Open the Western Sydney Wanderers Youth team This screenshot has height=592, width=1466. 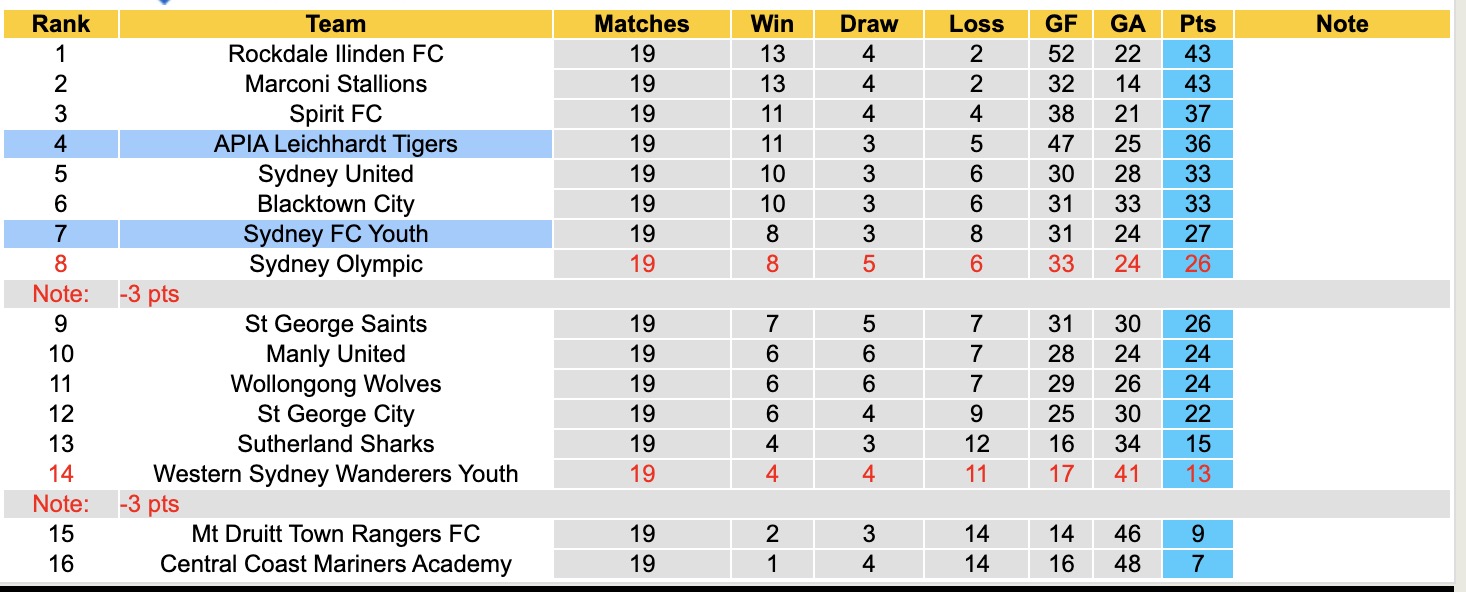335,474
